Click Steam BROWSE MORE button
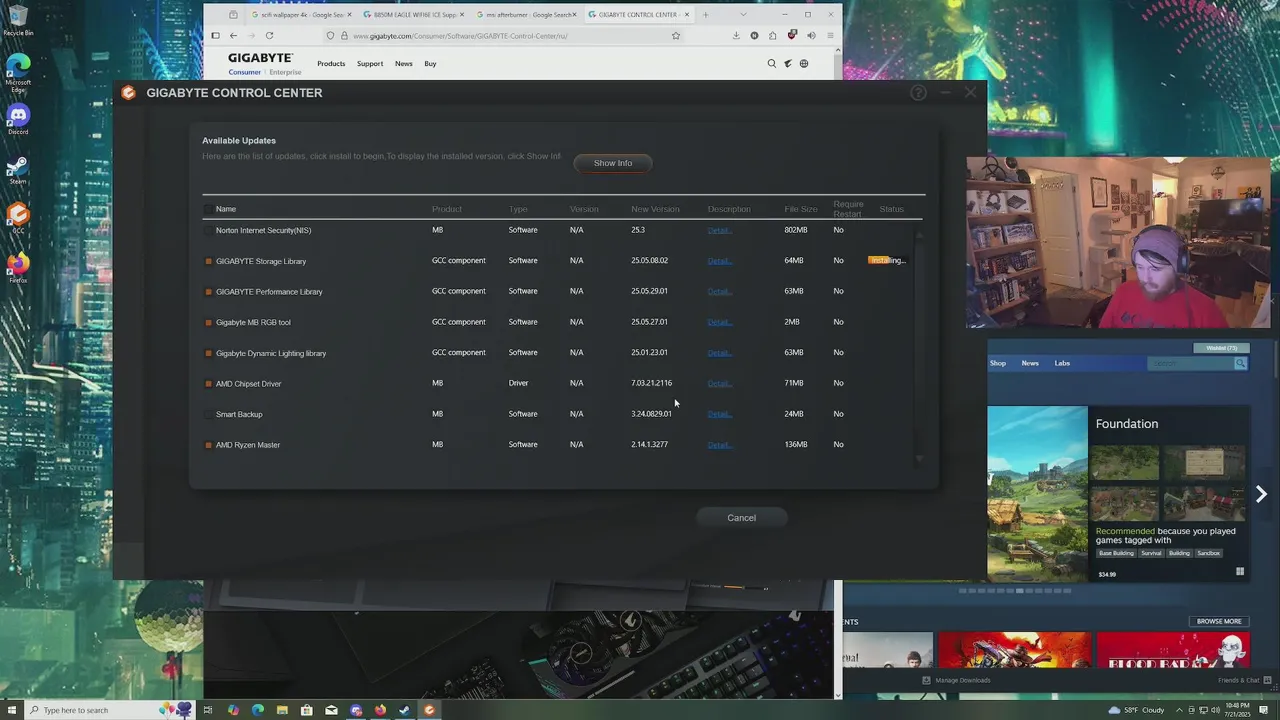This screenshot has height=720, width=1280. [1219, 622]
